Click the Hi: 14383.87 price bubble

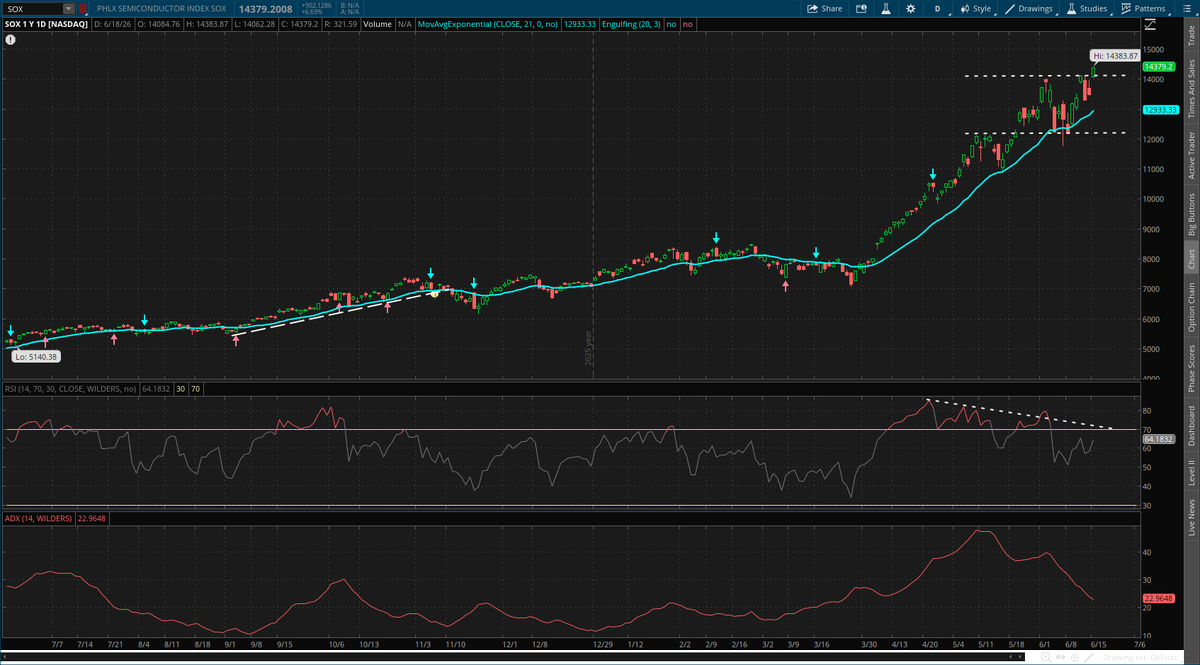1113,55
